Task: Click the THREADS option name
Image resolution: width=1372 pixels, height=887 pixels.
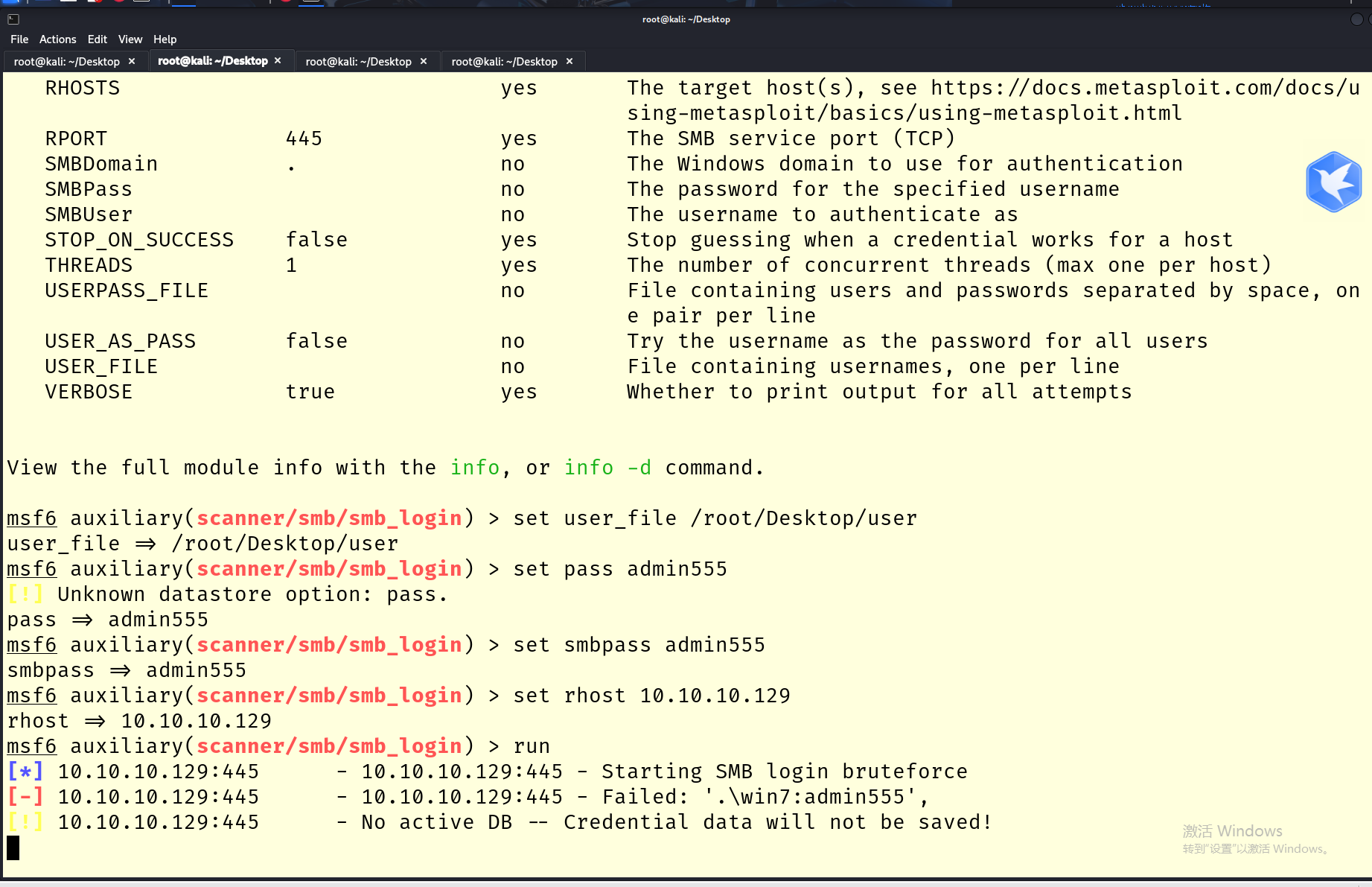Action: (x=89, y=265)
